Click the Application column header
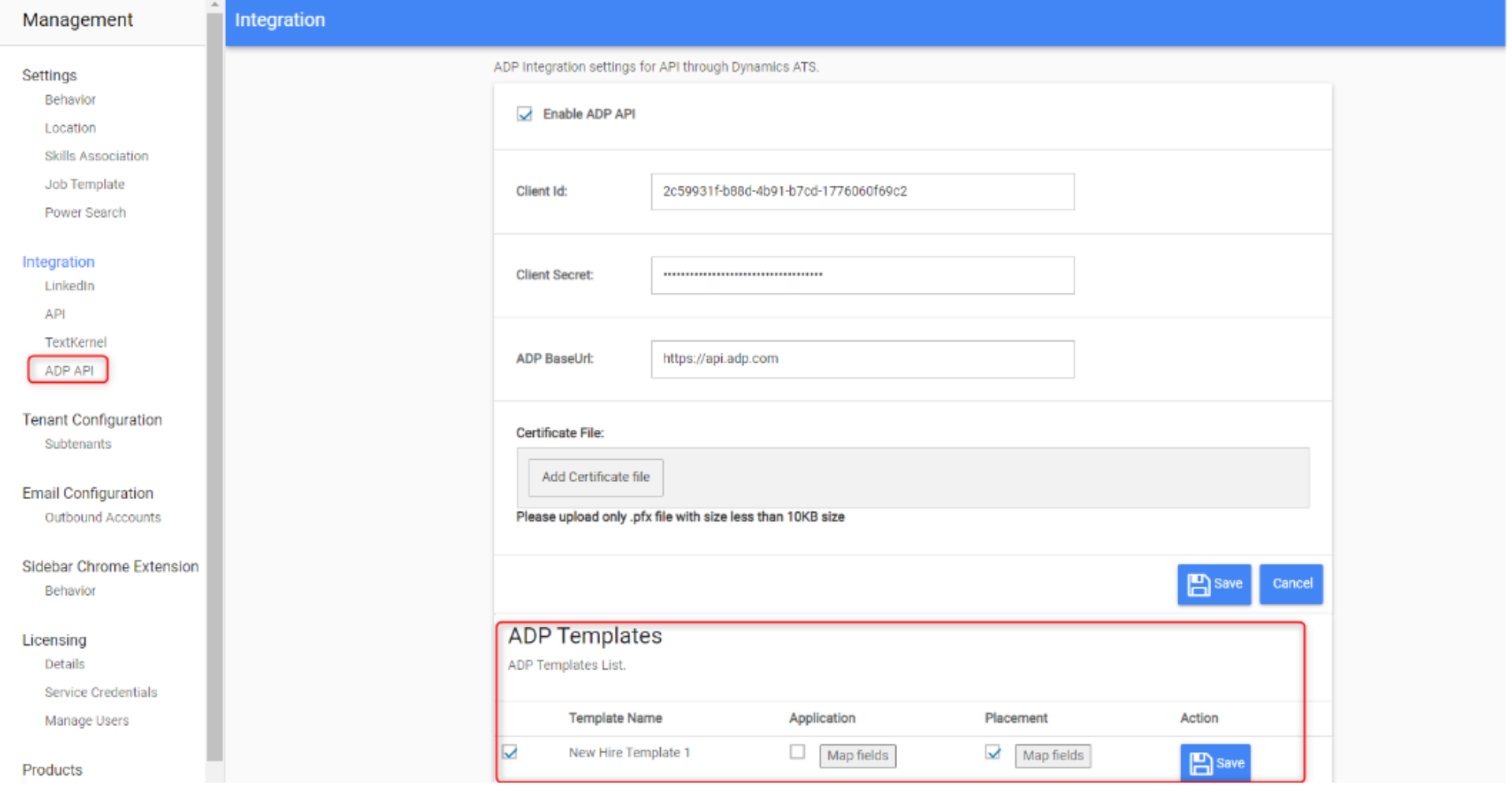Screen dimensions: 1512x796 822,718
